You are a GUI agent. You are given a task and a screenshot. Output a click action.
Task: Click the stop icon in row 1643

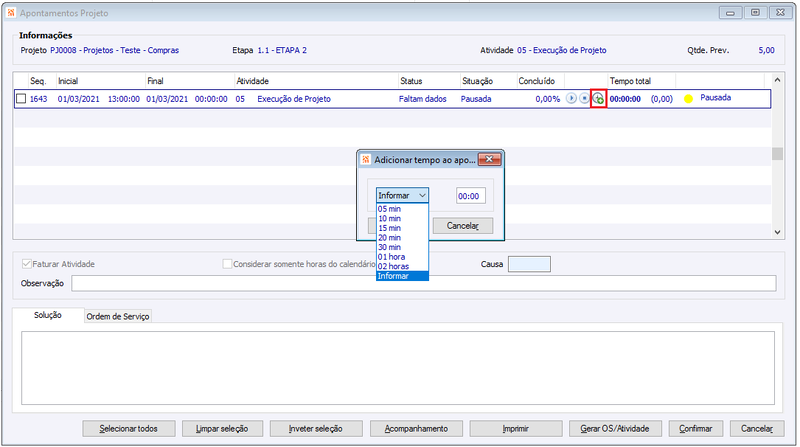pyautogui.click(x=584, y=98)
